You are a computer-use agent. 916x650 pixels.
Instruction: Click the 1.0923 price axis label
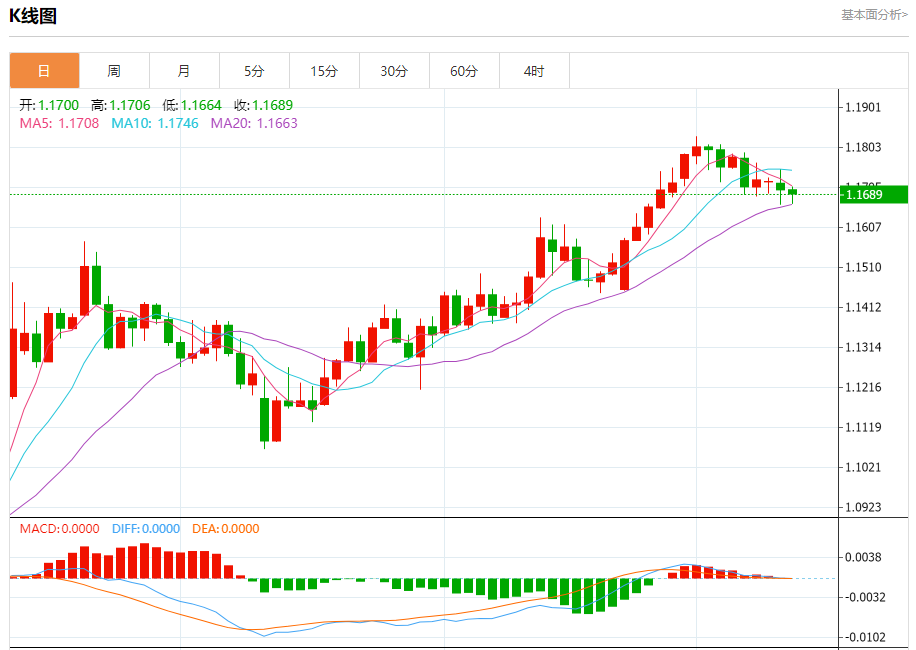pos(863,507)
